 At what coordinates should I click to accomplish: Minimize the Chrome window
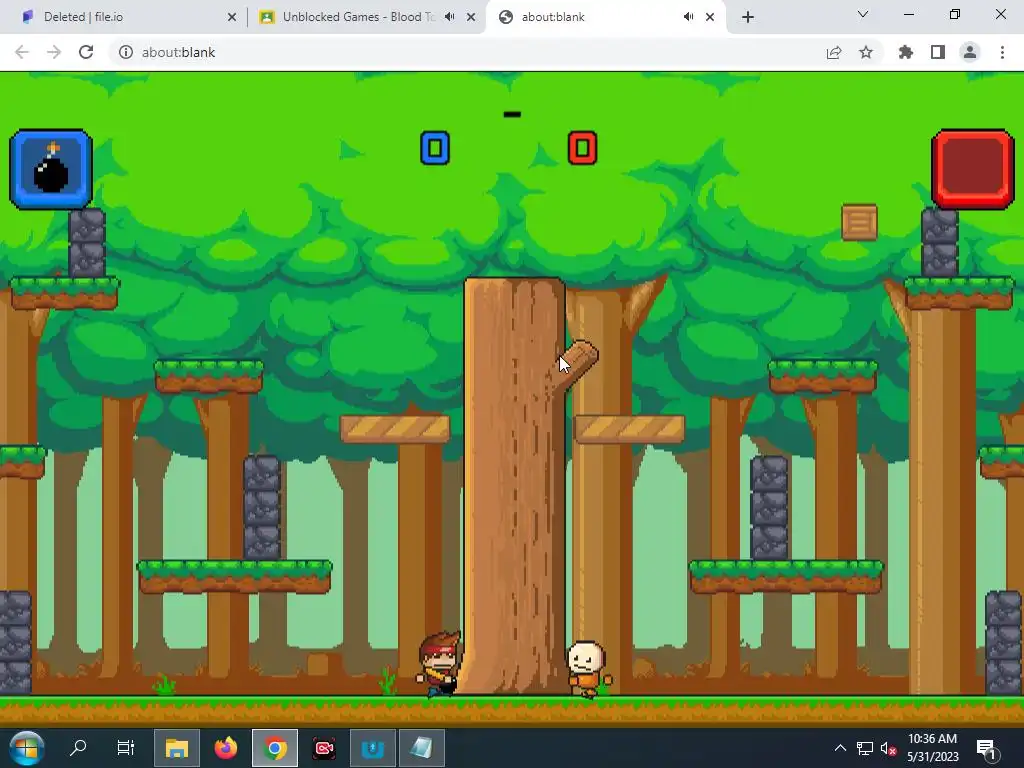[x=909, y=14]
